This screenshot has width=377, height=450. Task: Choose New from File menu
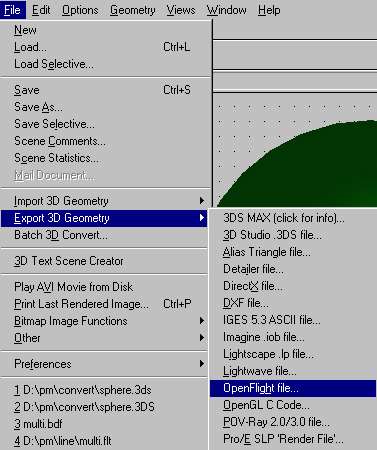click(105, 30)
